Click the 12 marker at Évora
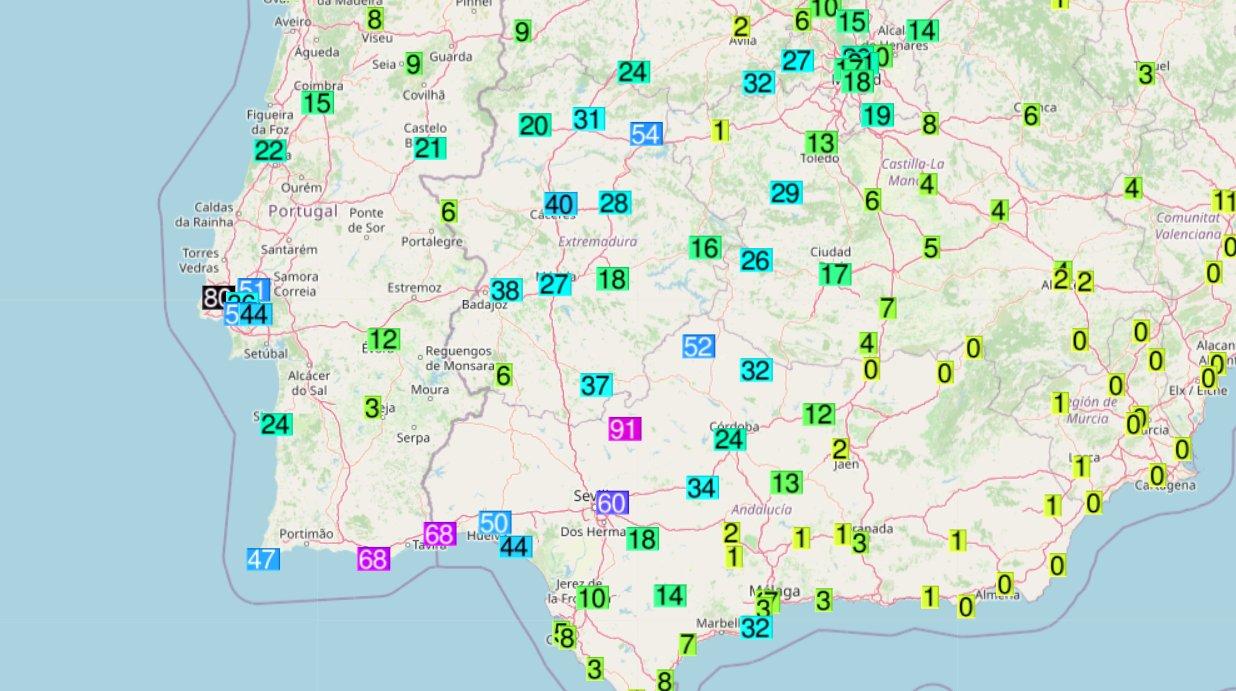Viewport: 1236px width, 691px height. click(383, 339)
